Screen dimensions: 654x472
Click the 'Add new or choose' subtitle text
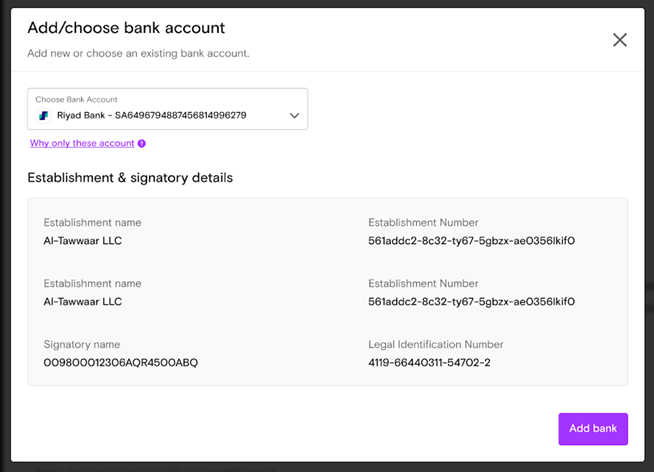[138, 53]
